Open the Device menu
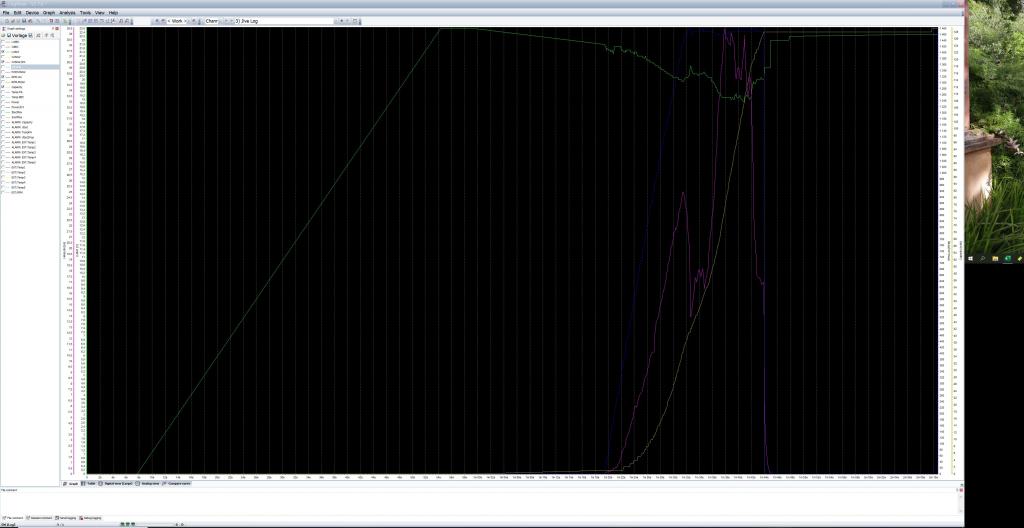This screenshot has height=528, width=1024. tap(32, 12)
